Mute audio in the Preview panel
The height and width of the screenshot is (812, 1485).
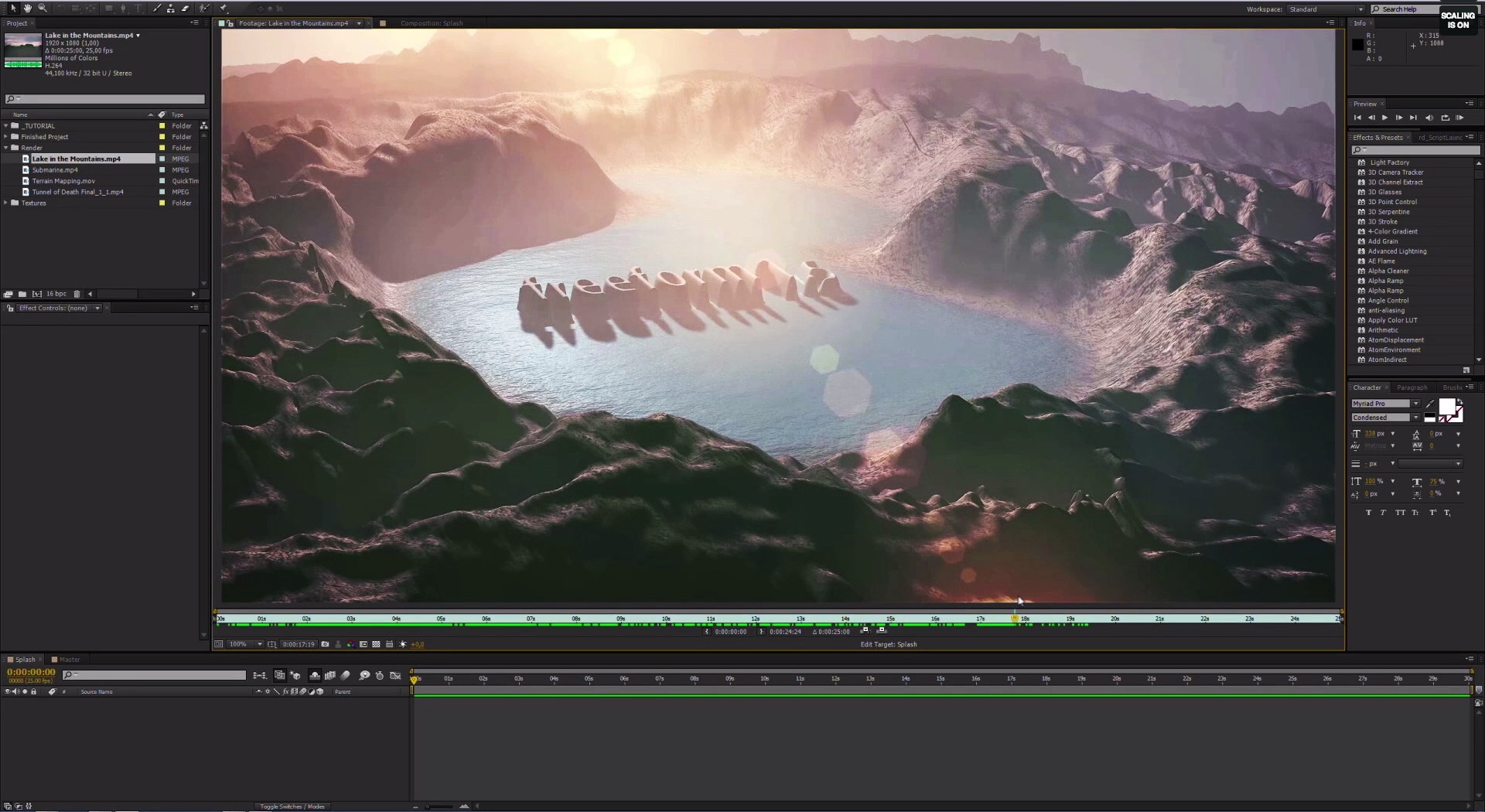[x=1429, y=118]
